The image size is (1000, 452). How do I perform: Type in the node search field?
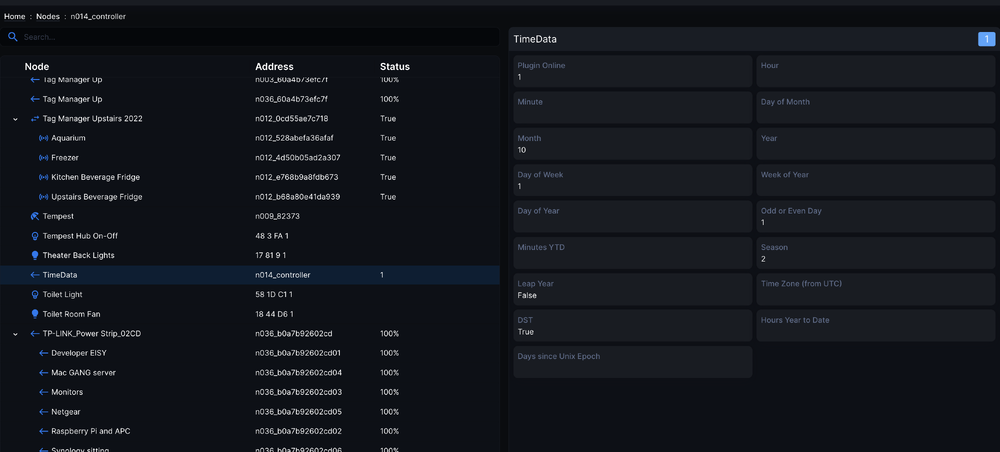[x=250, y=37]
